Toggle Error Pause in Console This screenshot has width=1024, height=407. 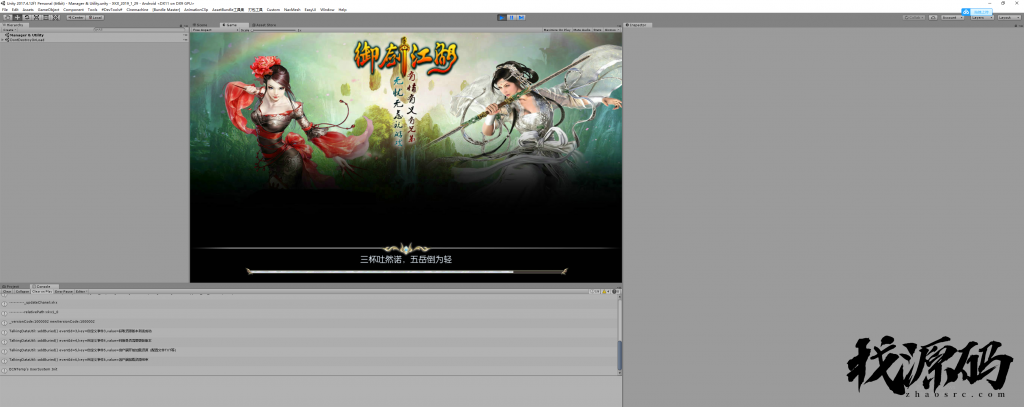64,291
